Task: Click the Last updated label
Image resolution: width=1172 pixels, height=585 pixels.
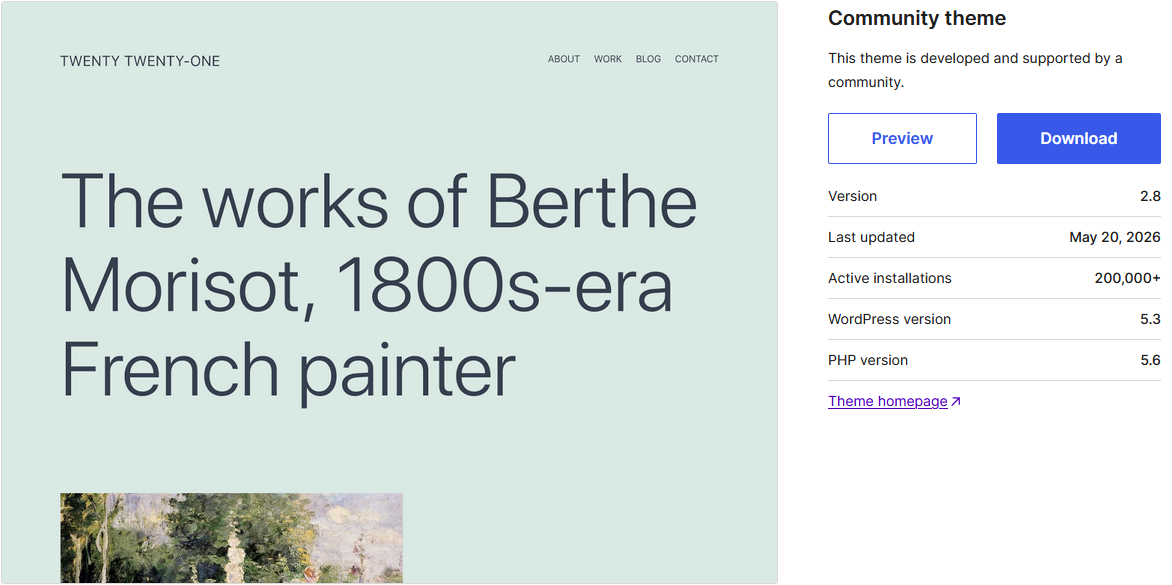Action: pyautogui.click(x=872, y=238)
